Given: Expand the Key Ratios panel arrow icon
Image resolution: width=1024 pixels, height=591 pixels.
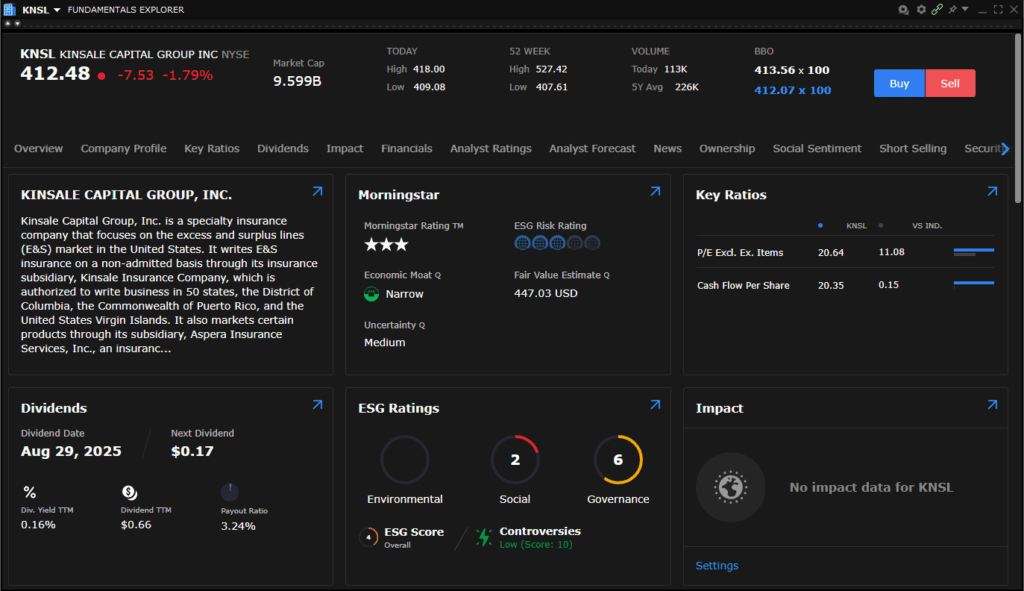Looking at the screenshot, I should [x=992, y=191].
